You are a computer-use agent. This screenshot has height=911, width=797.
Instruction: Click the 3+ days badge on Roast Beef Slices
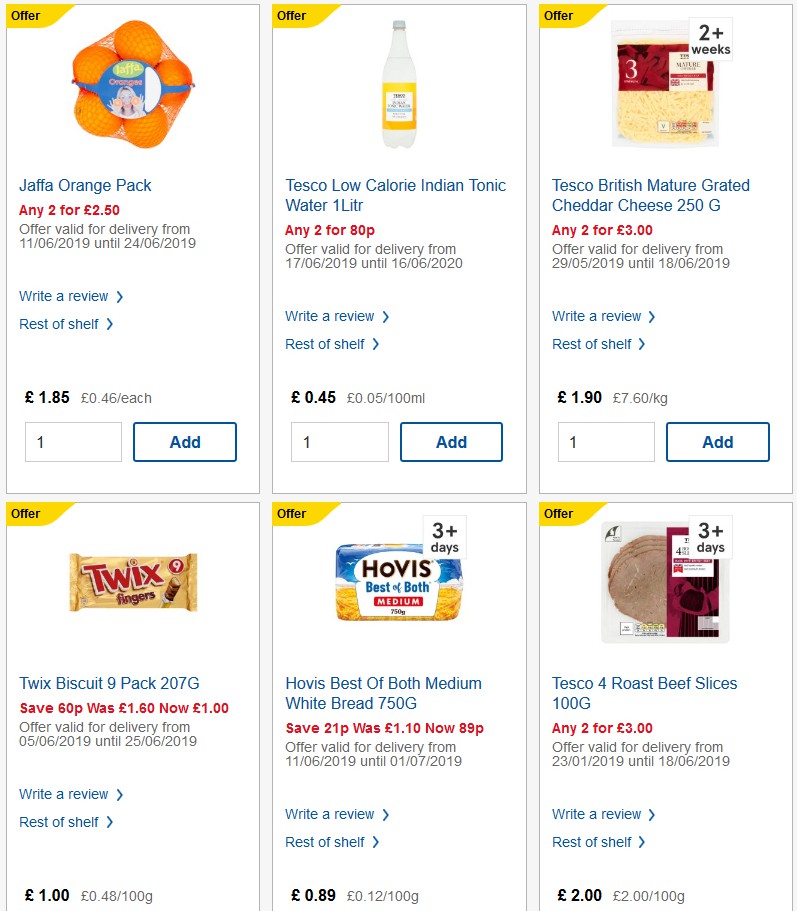click(x=709, y=537)
